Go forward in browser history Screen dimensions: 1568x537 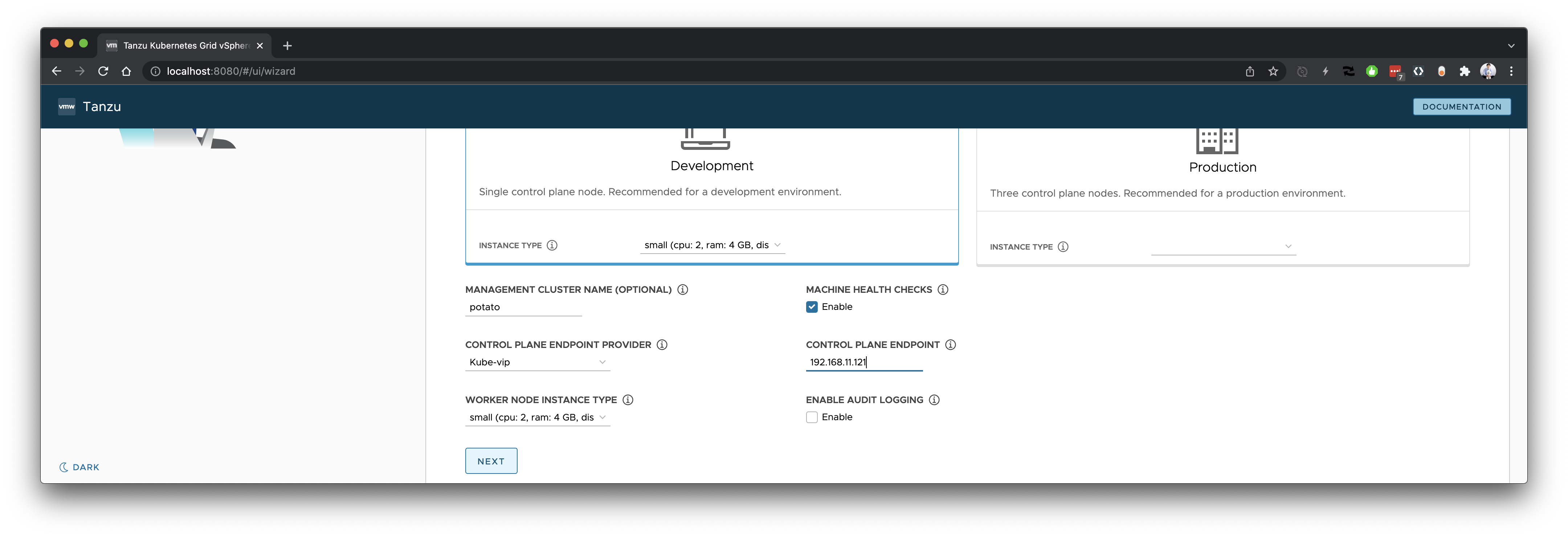click(x=80, y=71)
